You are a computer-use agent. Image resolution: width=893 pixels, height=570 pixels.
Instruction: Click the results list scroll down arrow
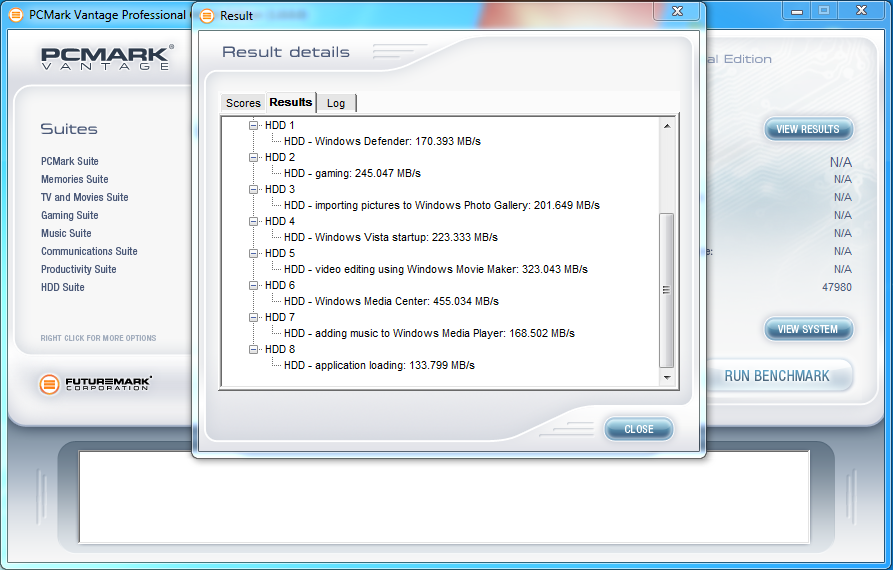pos(667,378)
